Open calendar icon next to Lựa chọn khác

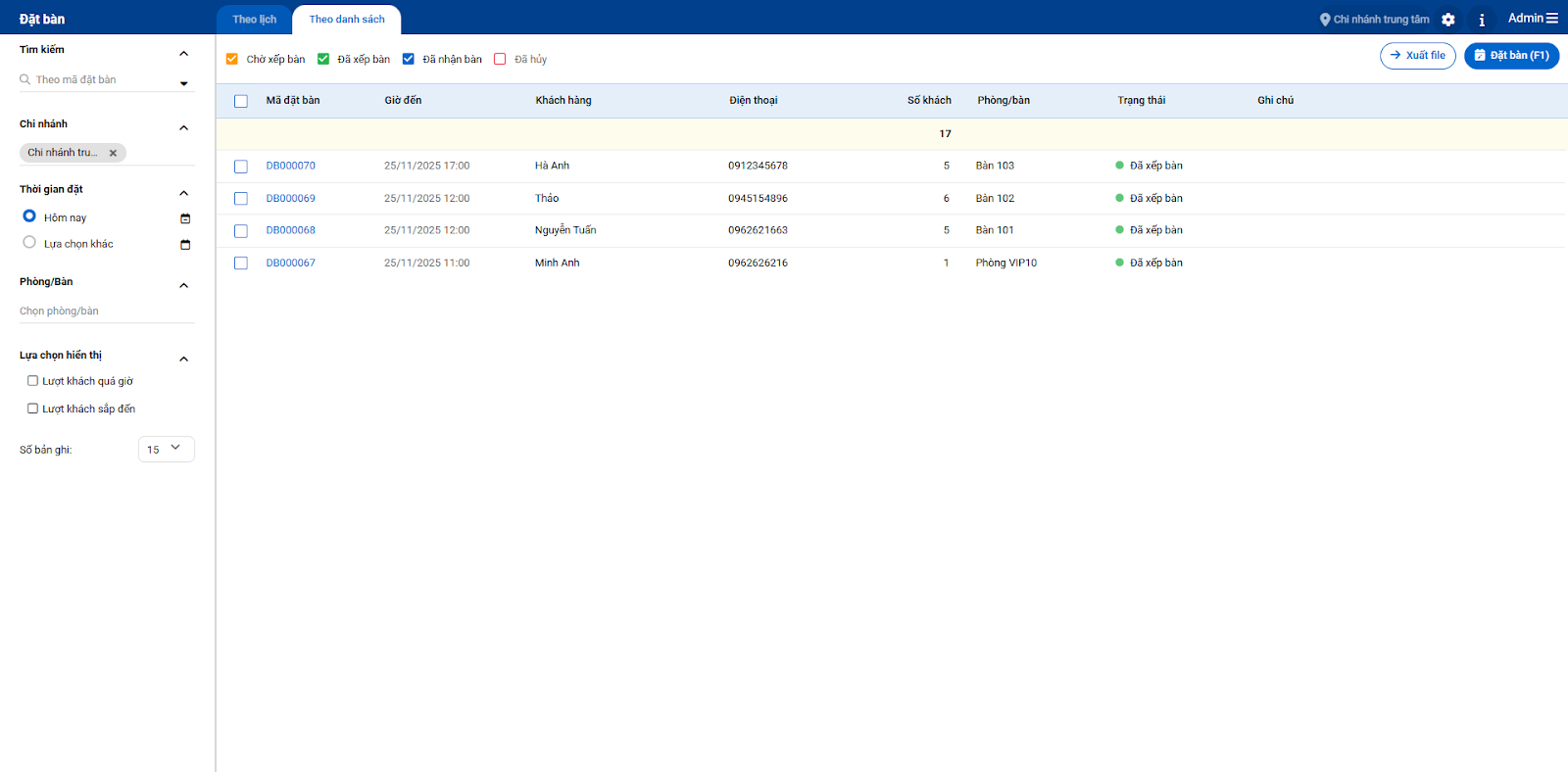pyautogui.click(x=185, y=245)
